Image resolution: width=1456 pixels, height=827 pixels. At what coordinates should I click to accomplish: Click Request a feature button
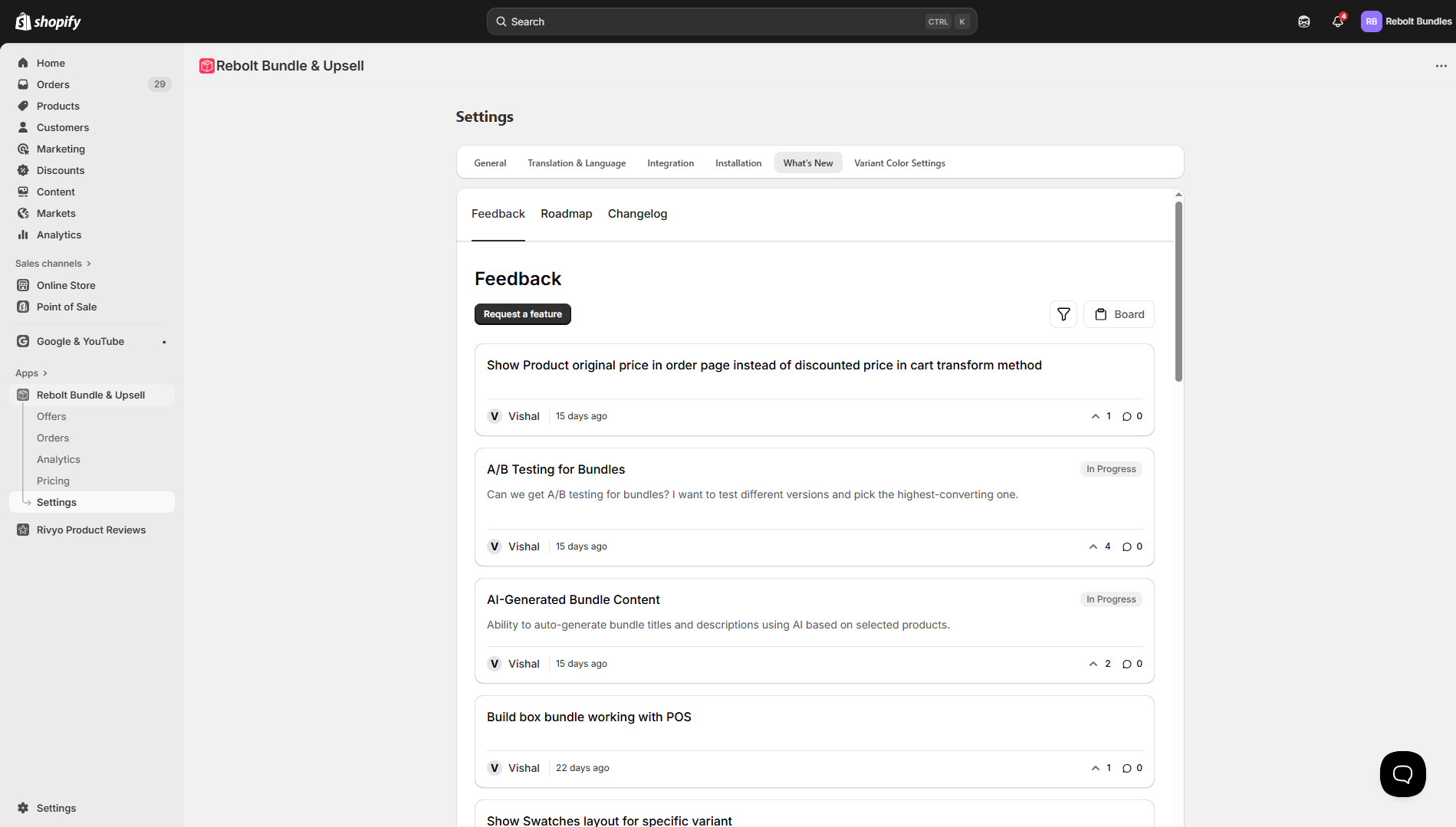[x=523, y=314]
